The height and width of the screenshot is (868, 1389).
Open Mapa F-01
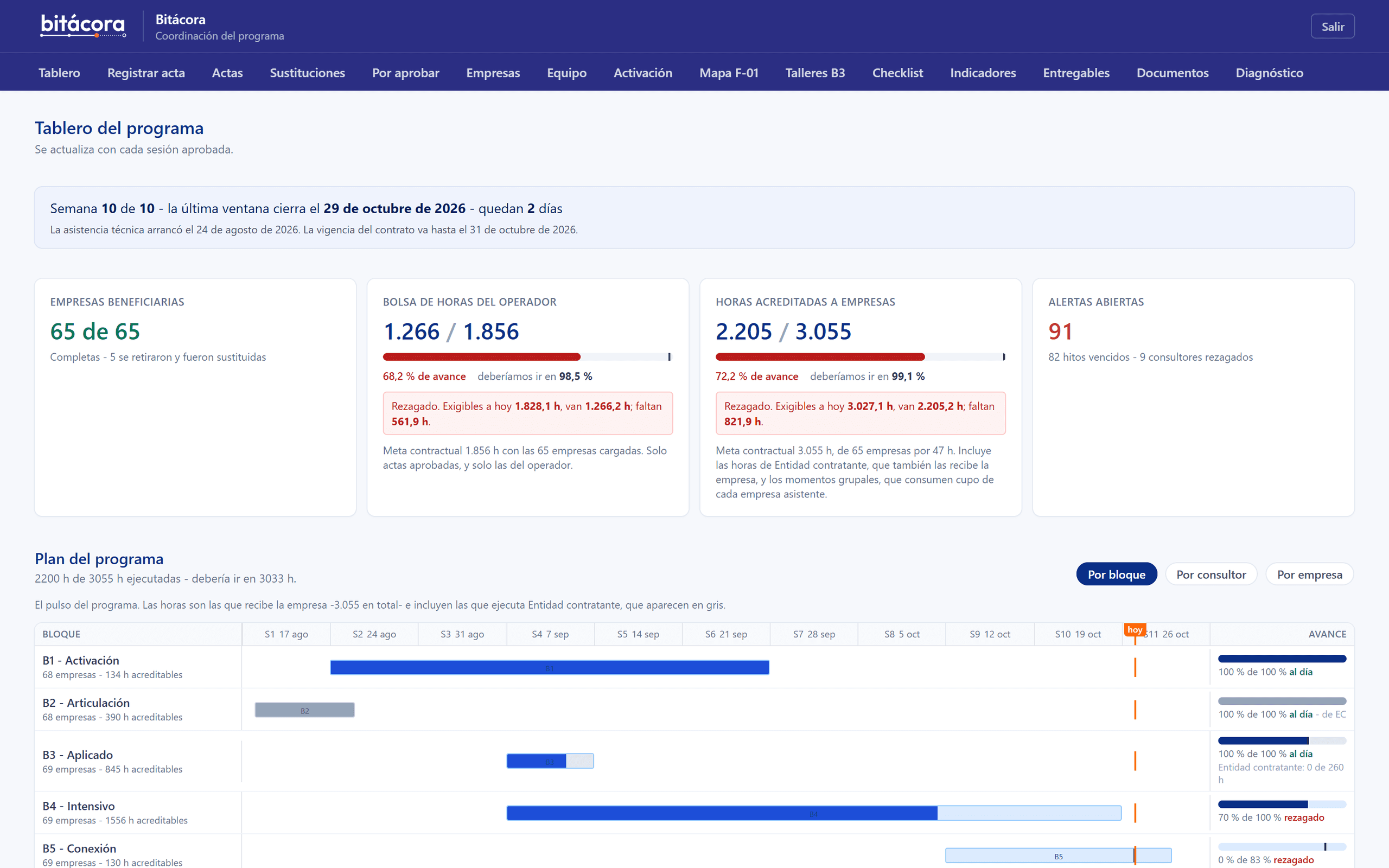pyautogui.click(x=728, y=73)
